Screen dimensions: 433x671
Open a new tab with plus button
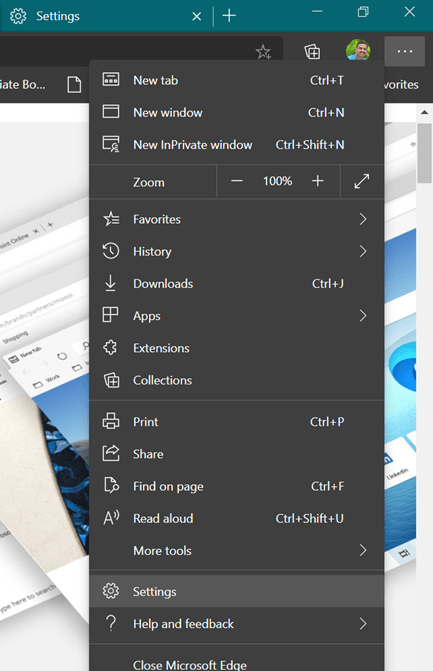coord(229,16)
